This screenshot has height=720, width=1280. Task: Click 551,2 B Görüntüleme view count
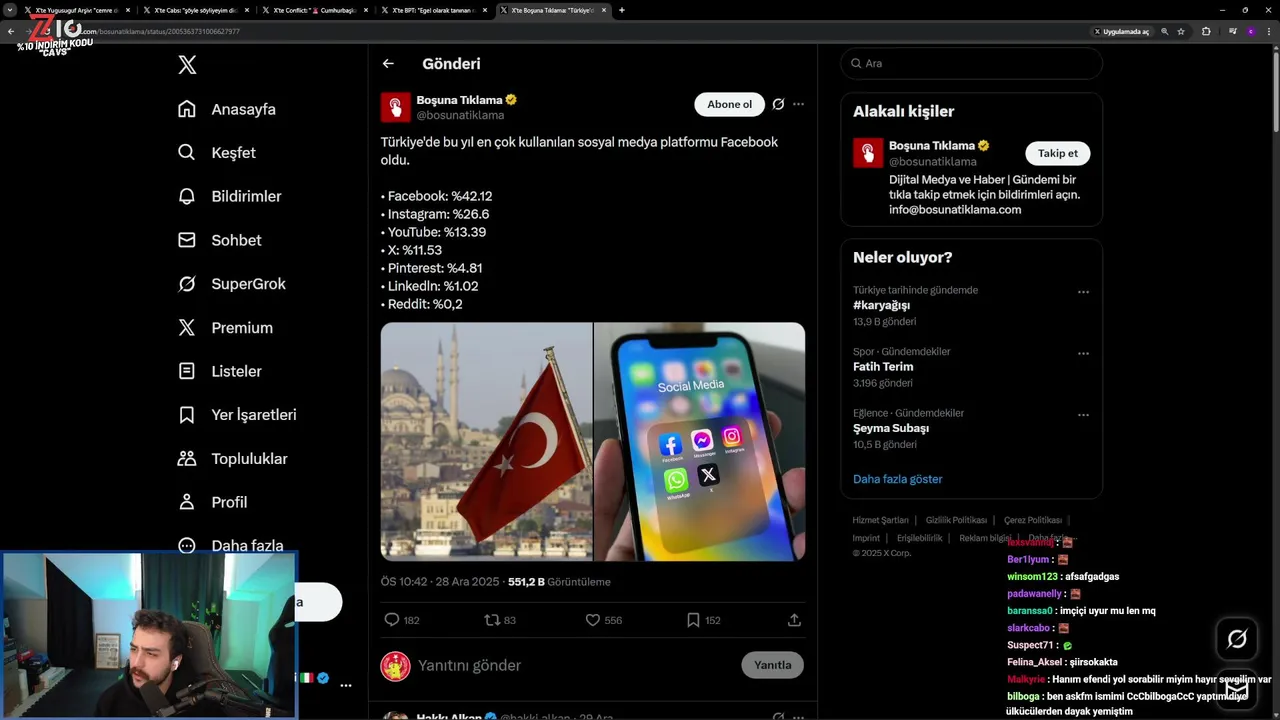[559, 582]
